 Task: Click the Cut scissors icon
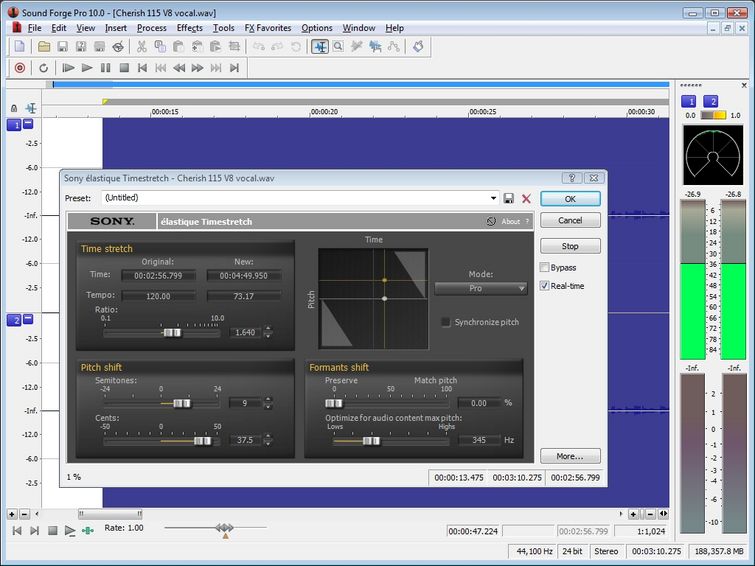142,47
